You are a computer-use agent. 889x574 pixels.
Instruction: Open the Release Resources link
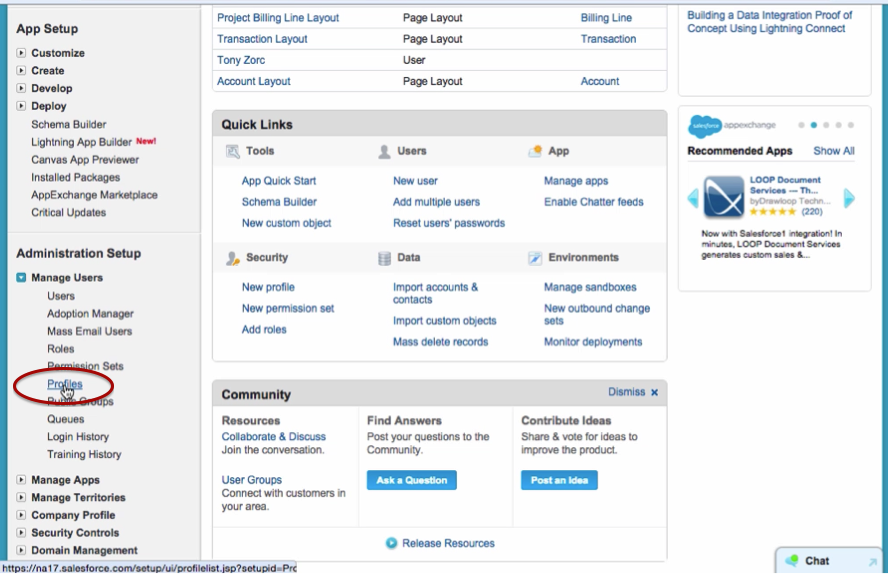tap(448, 543)
